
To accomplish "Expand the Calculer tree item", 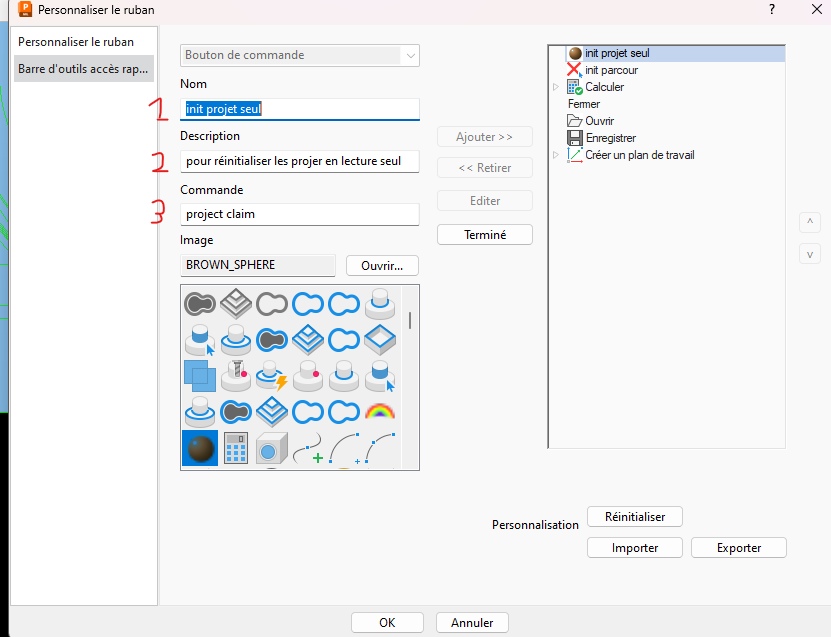I will (x=556, y=87).
